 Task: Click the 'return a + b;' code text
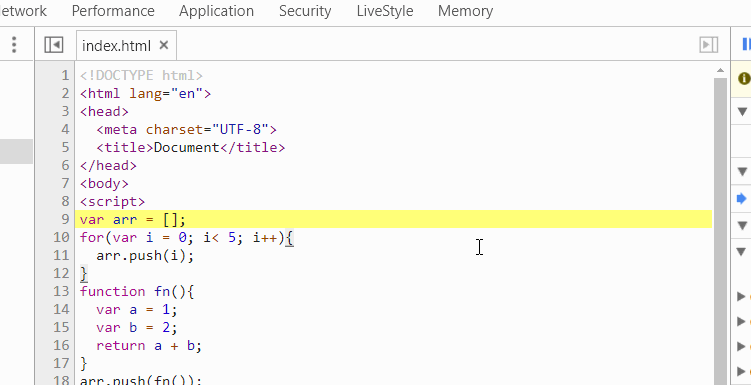pyautogui.click(x=149, y=346)
